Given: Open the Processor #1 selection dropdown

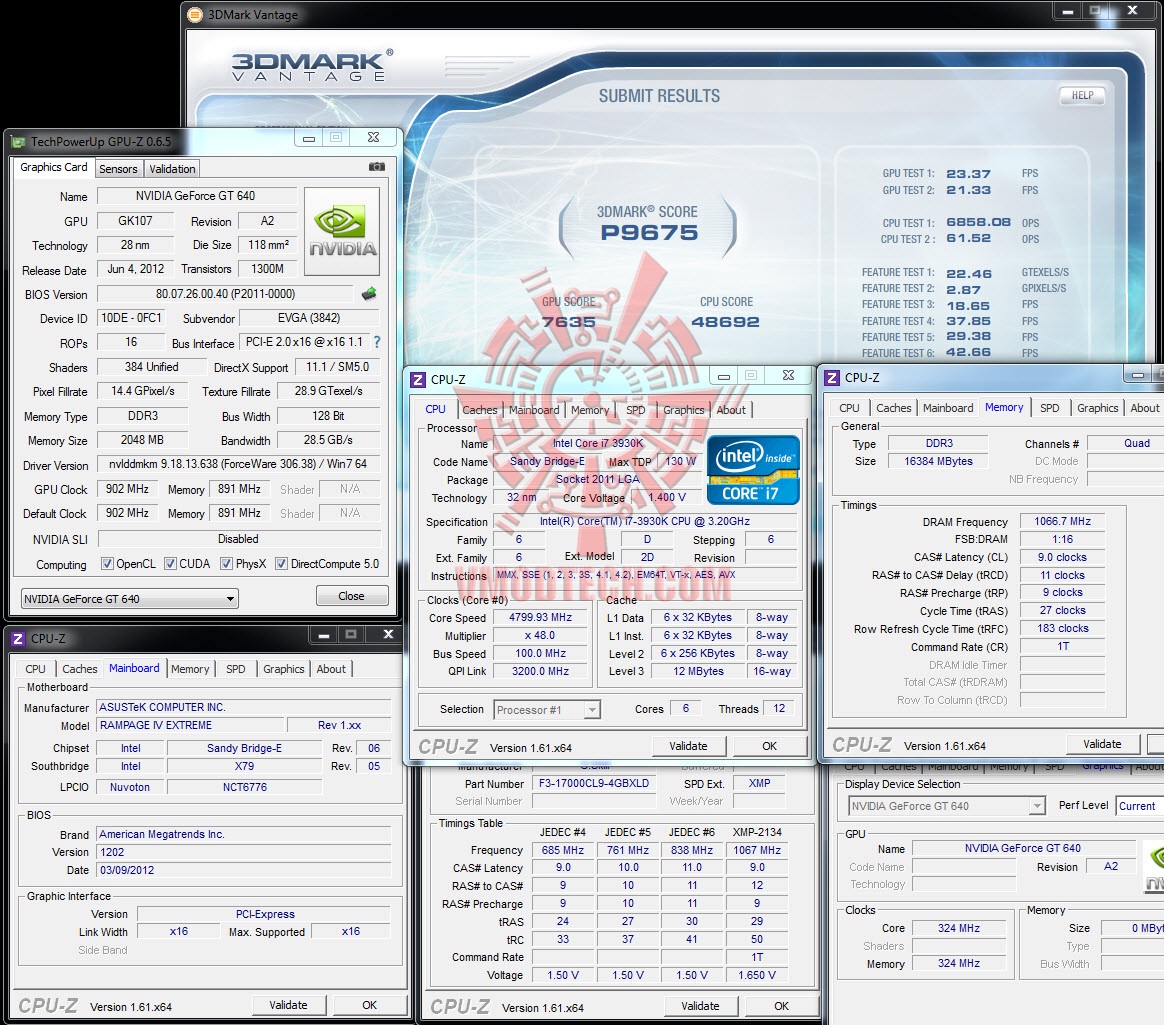Looking at the screenshot, I should tap(546, 710).
